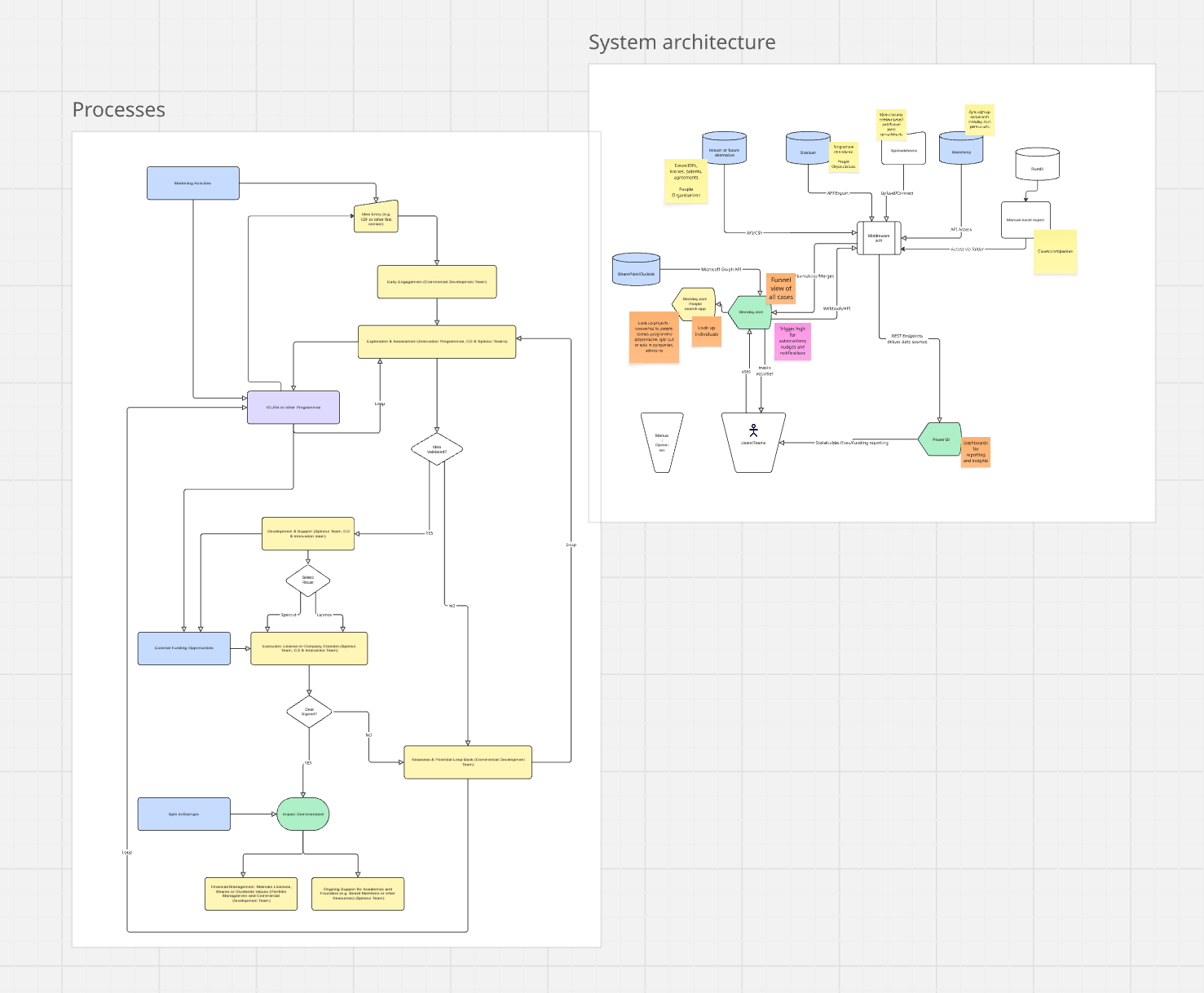Select Ongoing Support for Academics box

pos(358,894)
